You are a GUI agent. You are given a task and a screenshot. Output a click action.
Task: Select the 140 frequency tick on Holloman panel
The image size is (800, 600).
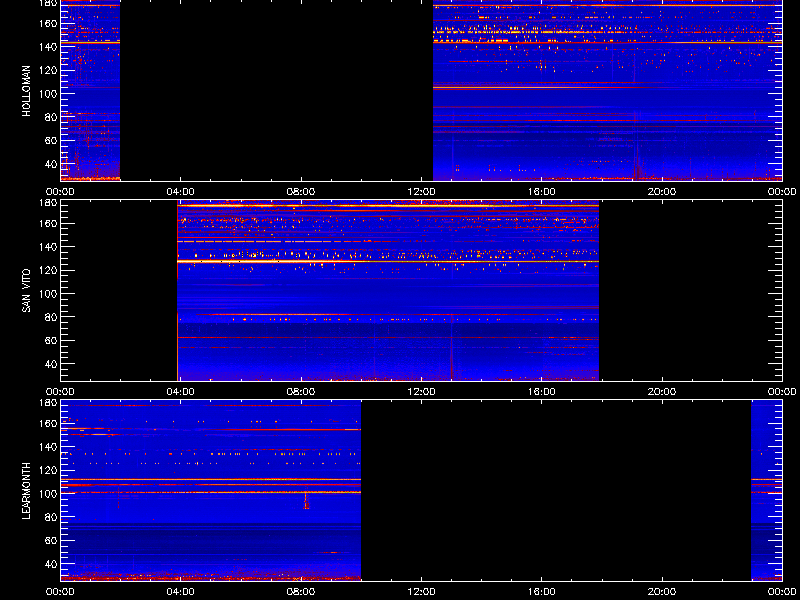click(50, 46)
